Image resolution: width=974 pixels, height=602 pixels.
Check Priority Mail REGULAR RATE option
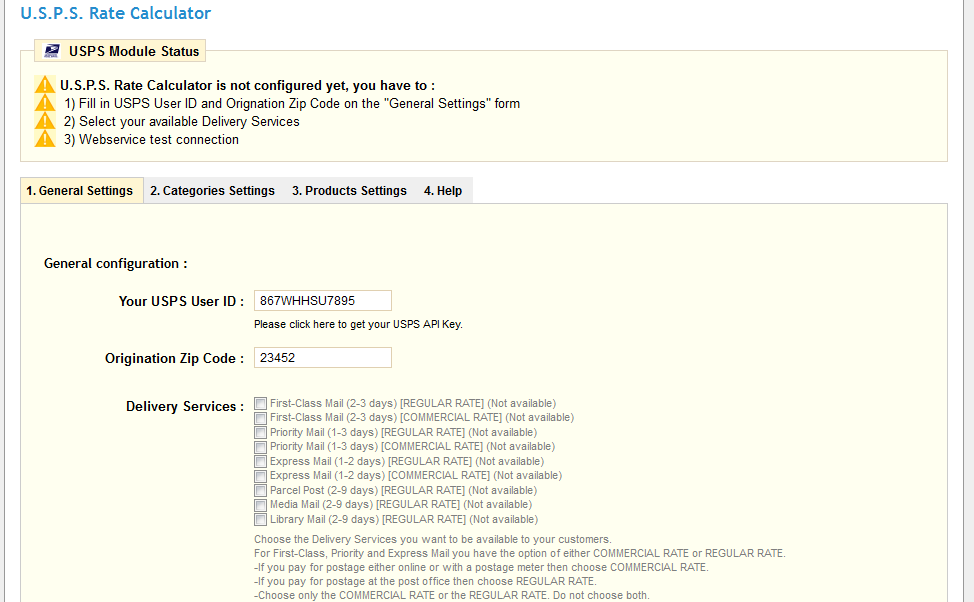(261, 432)
